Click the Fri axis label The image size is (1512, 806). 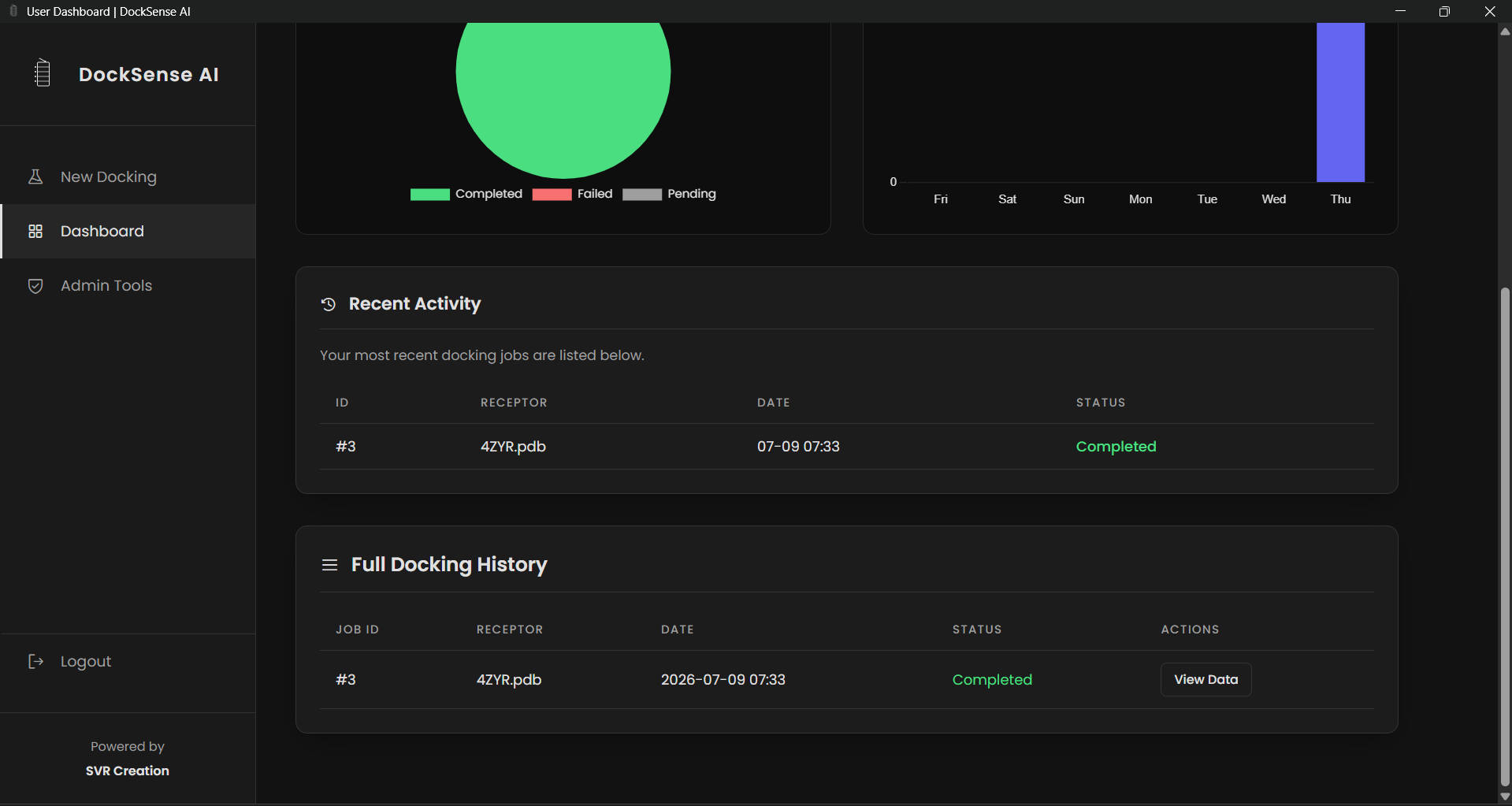point(941,199)
